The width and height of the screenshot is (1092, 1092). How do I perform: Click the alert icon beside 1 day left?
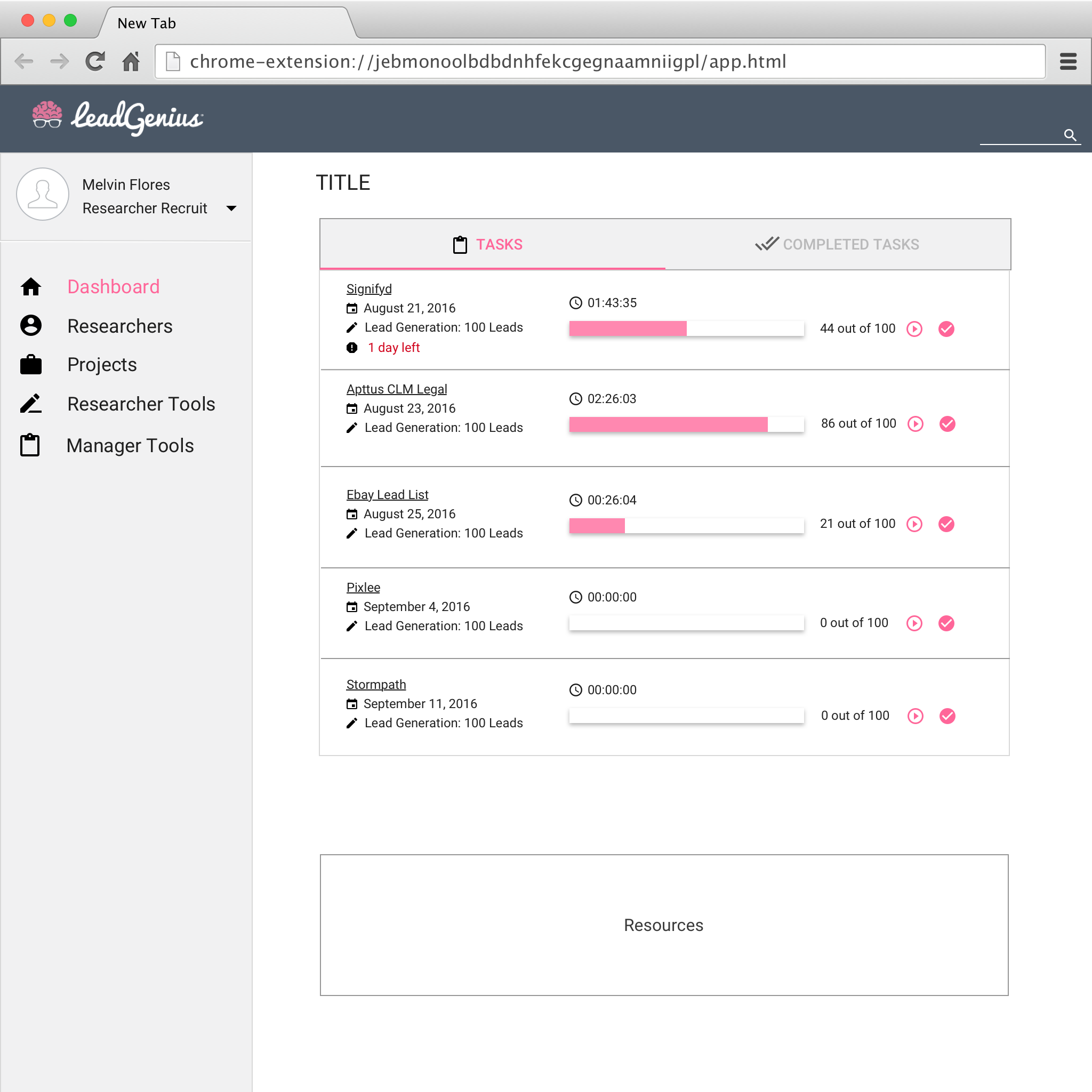(x=351, y=348)
